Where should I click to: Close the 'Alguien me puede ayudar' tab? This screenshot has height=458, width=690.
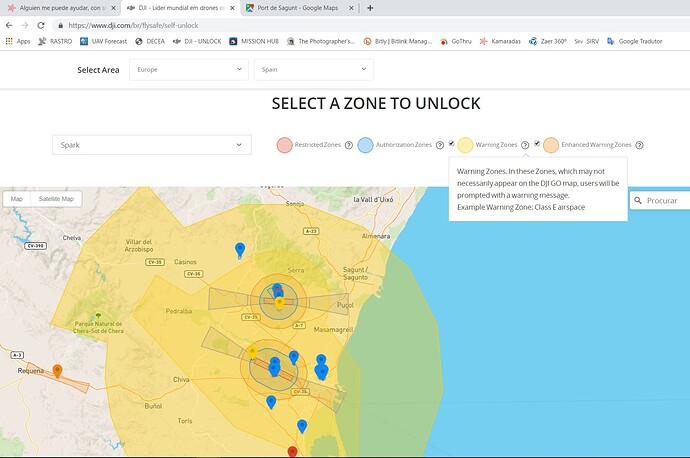click(x=113, y=8)
